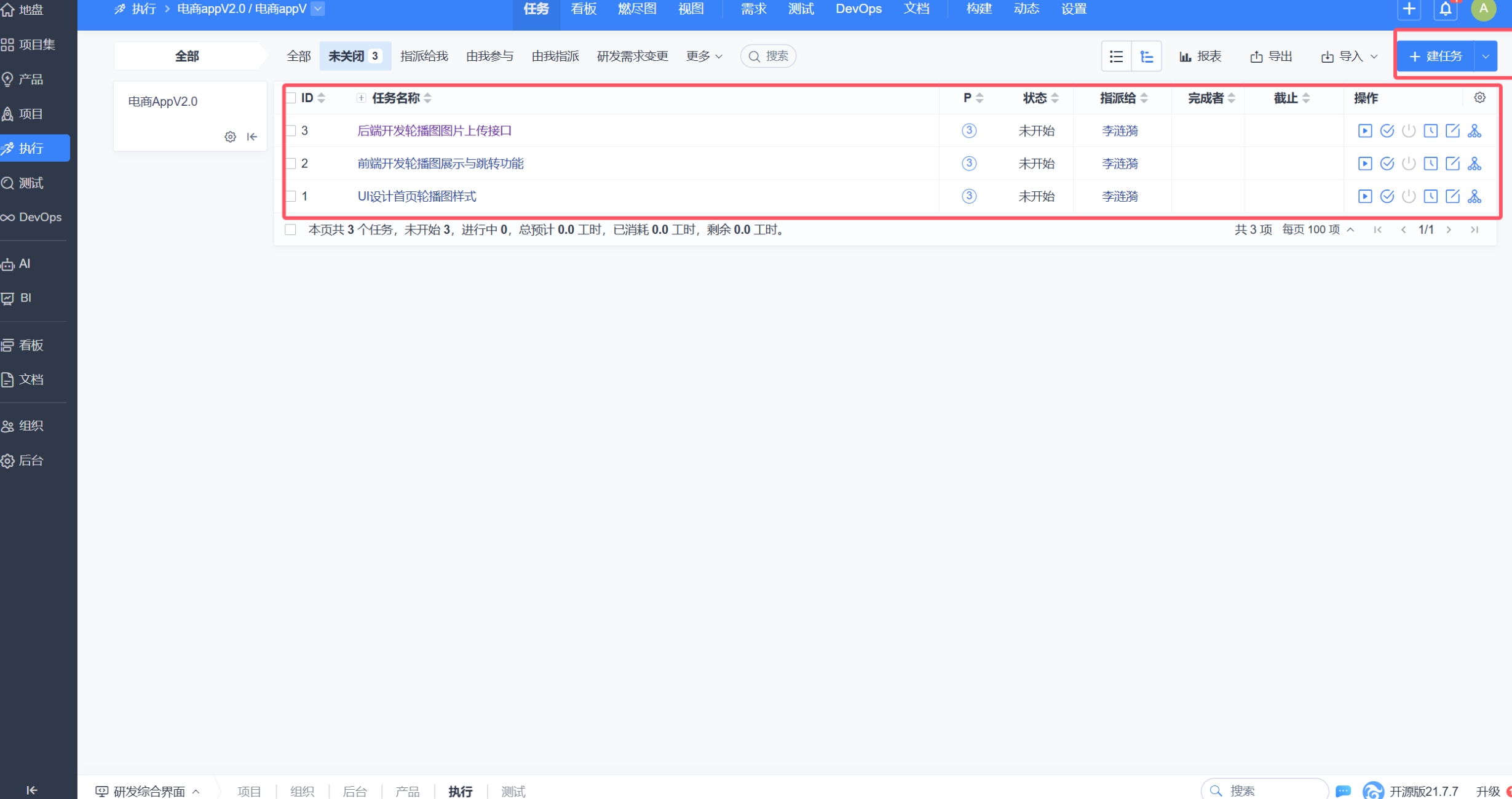Viewport: 1512px width, 799px height.
Task: Click the edit icon for task 3
Action: tap(1452, 130)
